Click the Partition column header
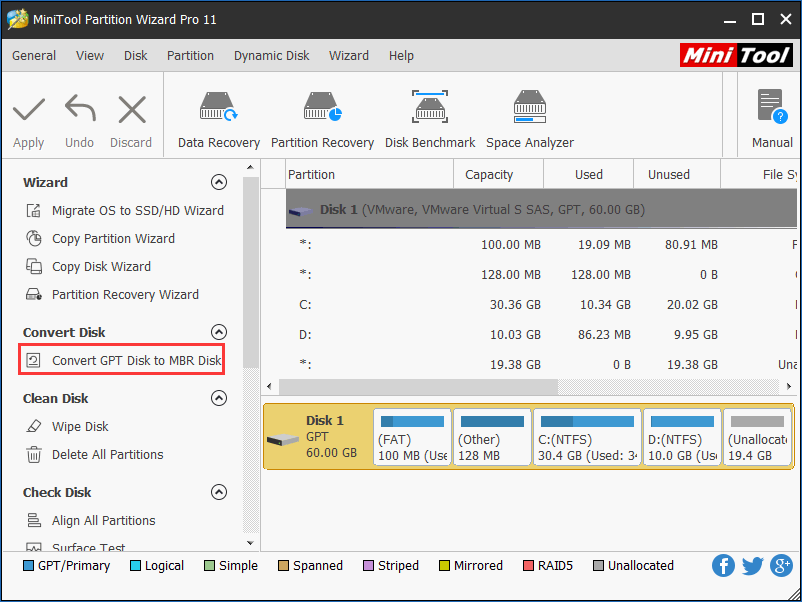This screenshot has height=602, width=802. click(x=369, y=174)
